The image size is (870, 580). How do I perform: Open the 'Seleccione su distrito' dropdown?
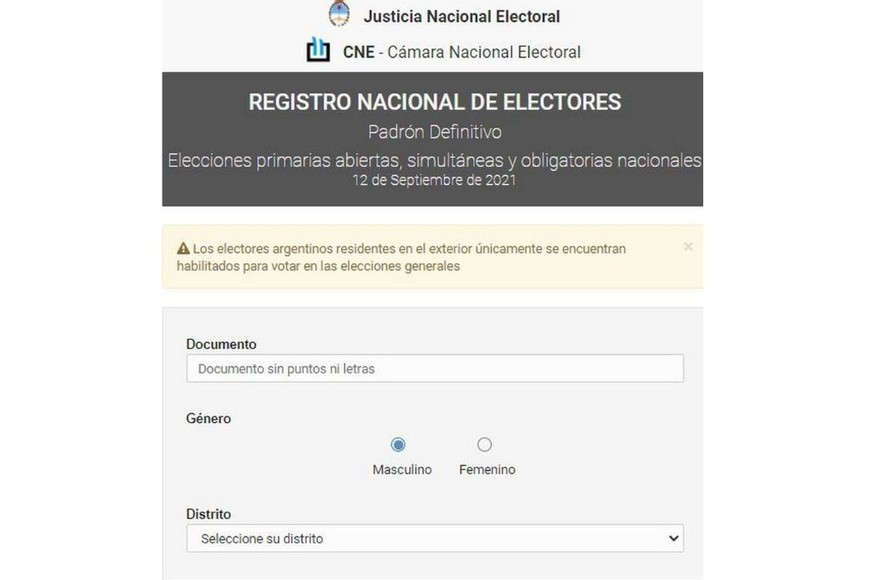pos(435,539)
